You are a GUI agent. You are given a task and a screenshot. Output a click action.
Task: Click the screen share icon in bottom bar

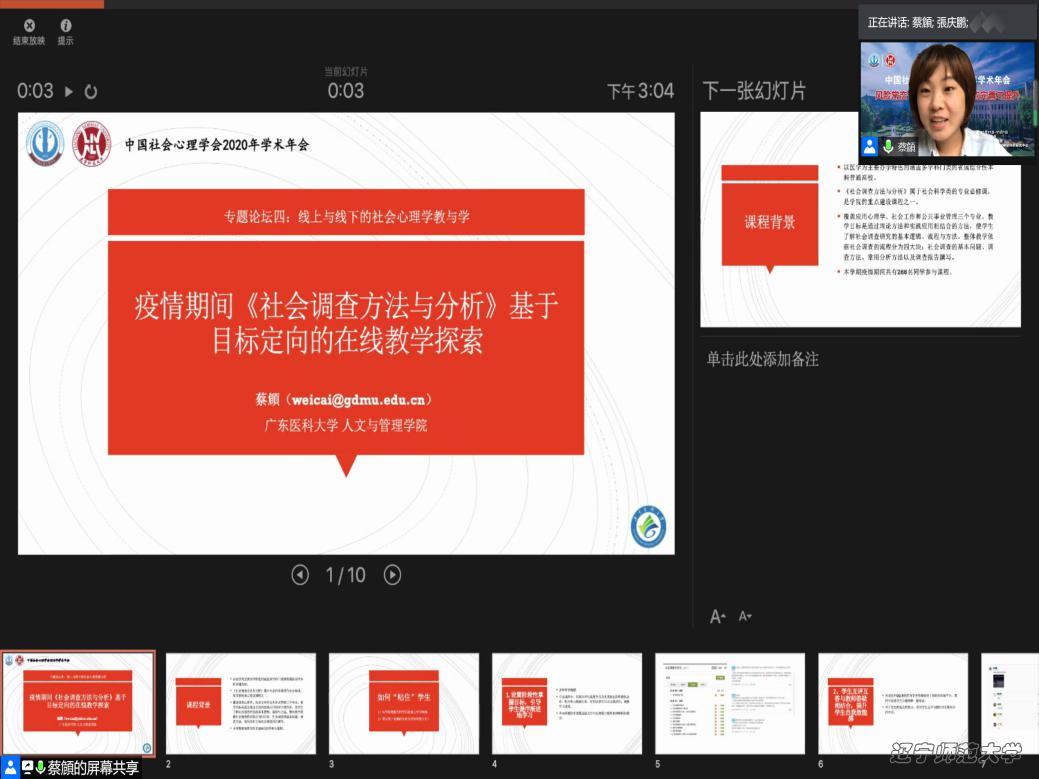point(27,768)
